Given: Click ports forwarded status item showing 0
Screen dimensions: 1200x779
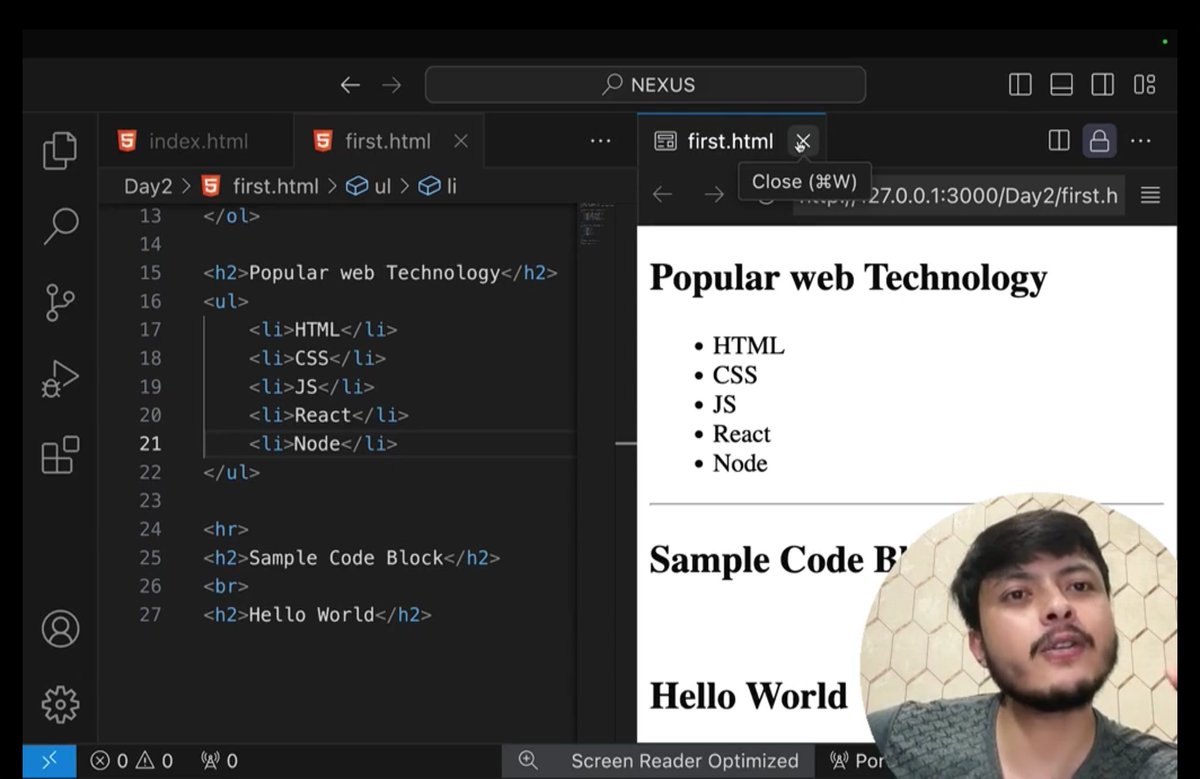Looking at the screenshot, I should click(219, 761).
